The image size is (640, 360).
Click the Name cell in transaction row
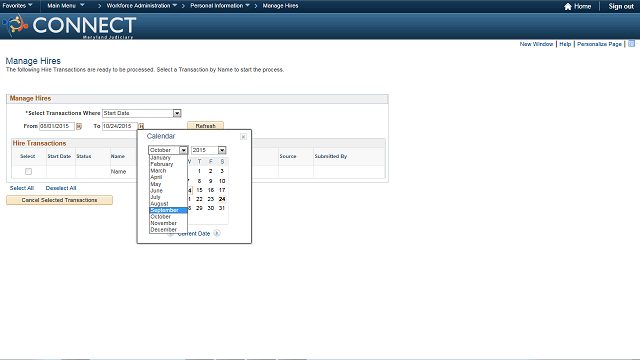point(118,172)
